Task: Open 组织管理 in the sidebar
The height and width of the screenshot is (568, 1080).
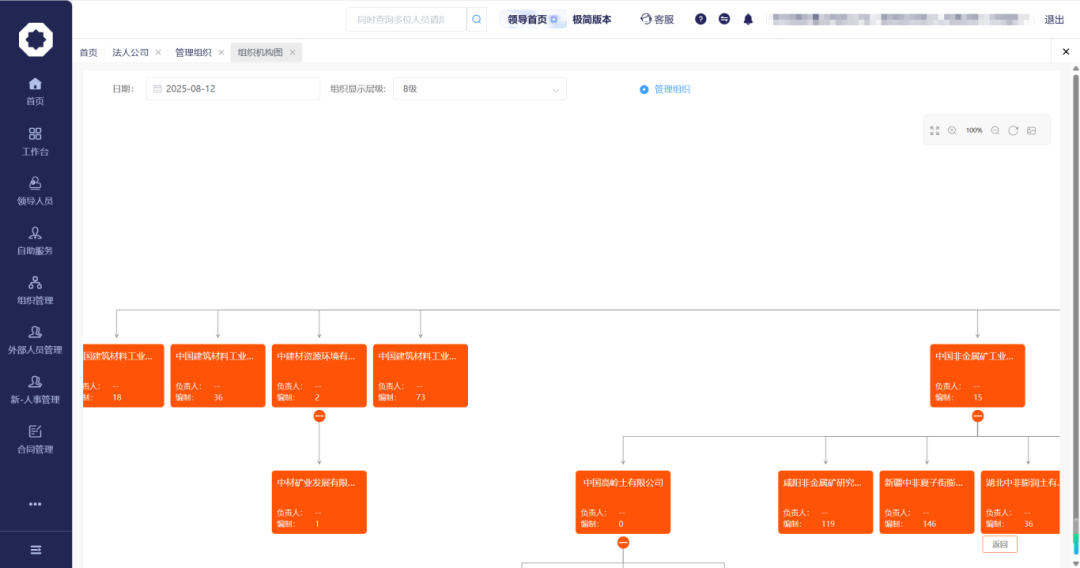Action: click(35, 290)
